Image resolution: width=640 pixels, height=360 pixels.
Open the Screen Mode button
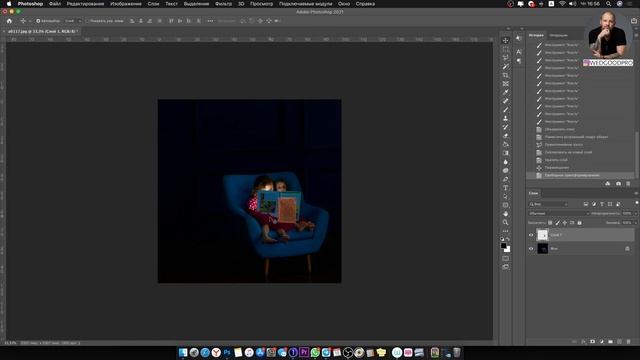(x=505, y=267)
